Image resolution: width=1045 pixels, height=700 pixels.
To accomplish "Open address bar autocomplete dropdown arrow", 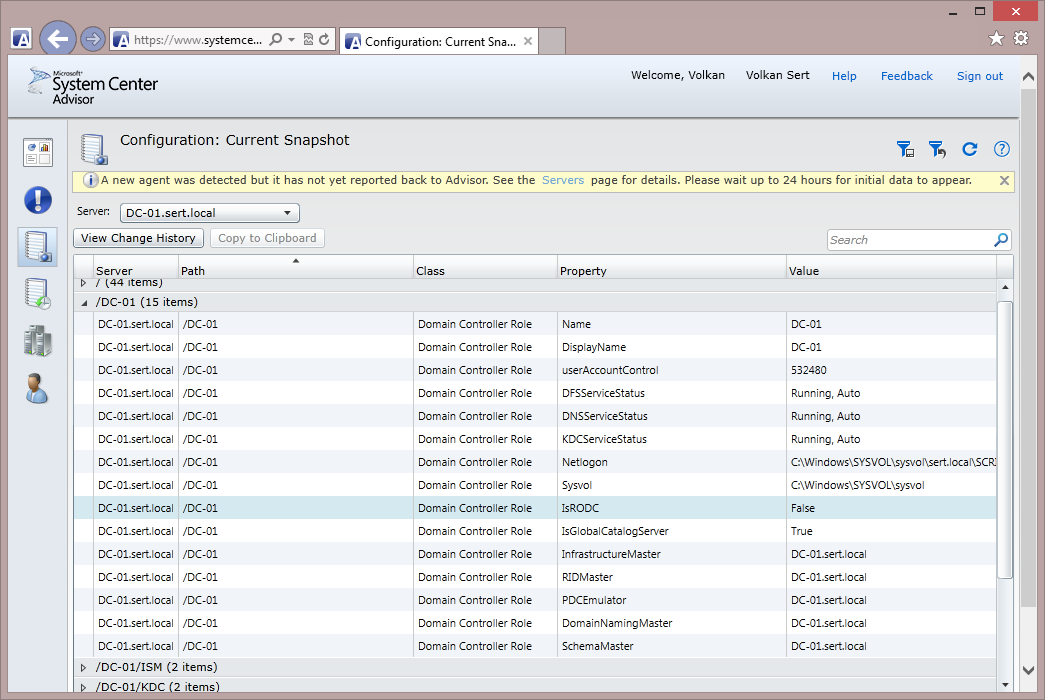I will [x=291, y=40].
